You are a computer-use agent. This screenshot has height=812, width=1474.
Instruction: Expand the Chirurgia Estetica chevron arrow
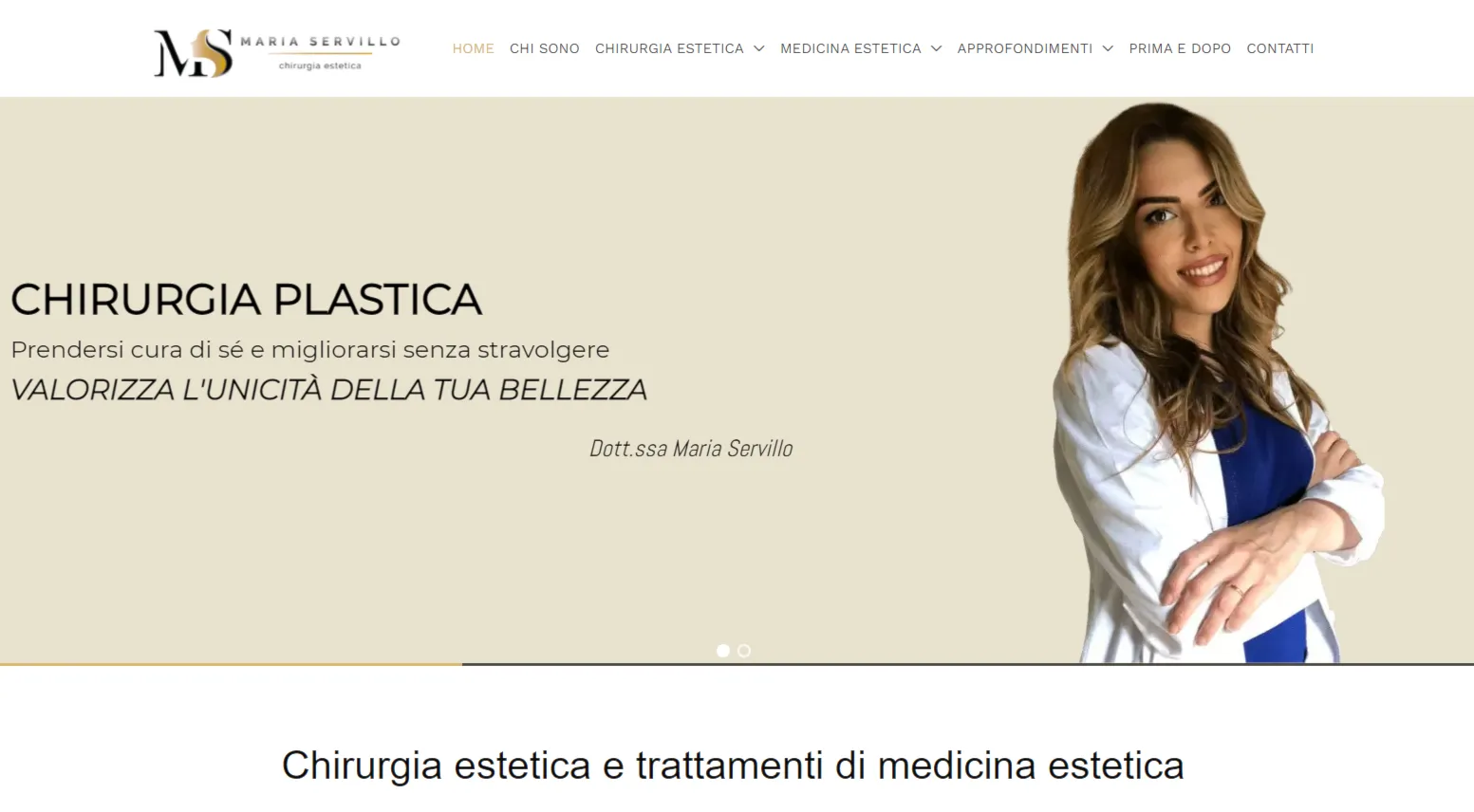click(758, 48)
